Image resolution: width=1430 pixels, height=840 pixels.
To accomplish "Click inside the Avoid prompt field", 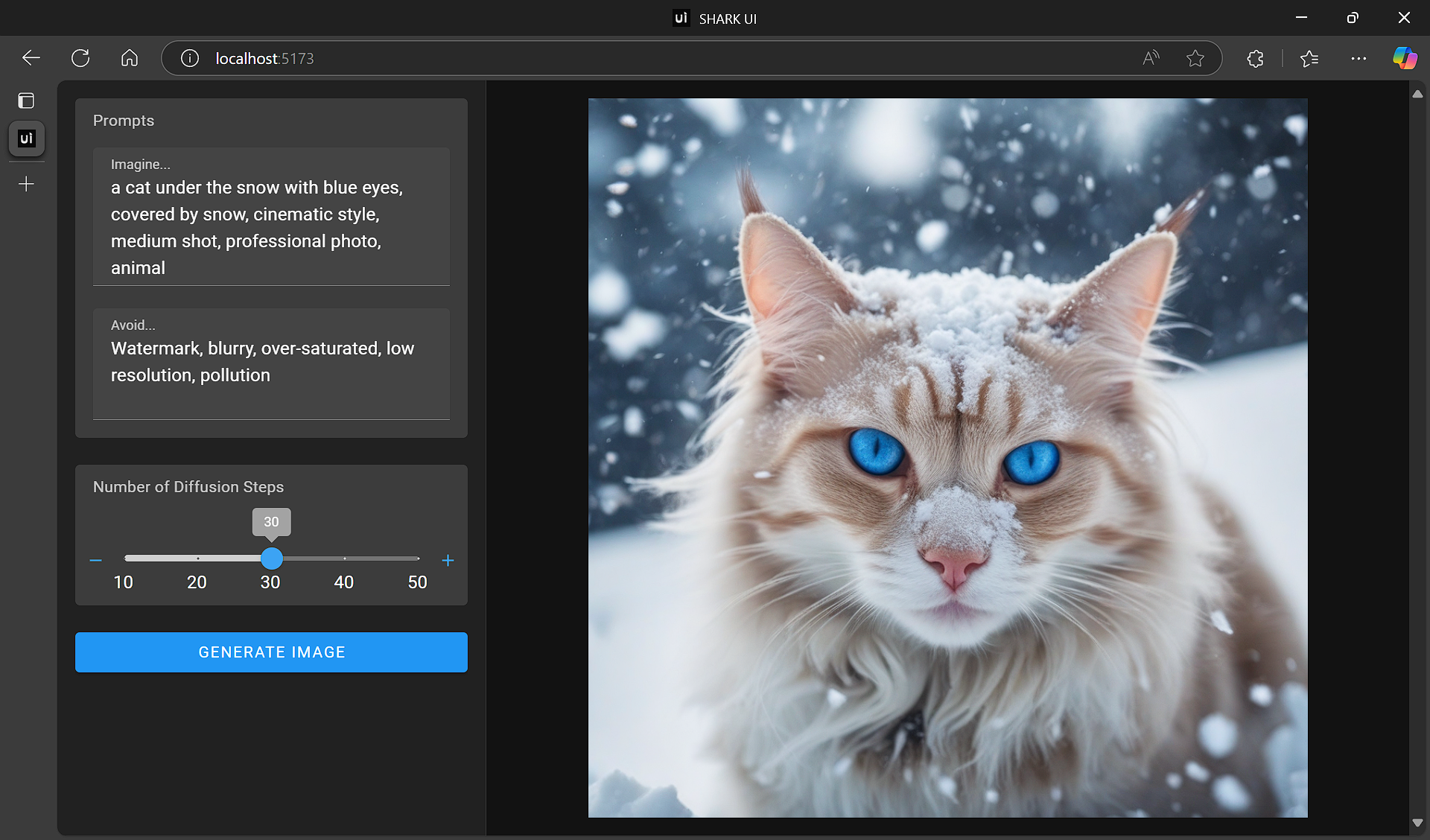I will pos(271,363).
